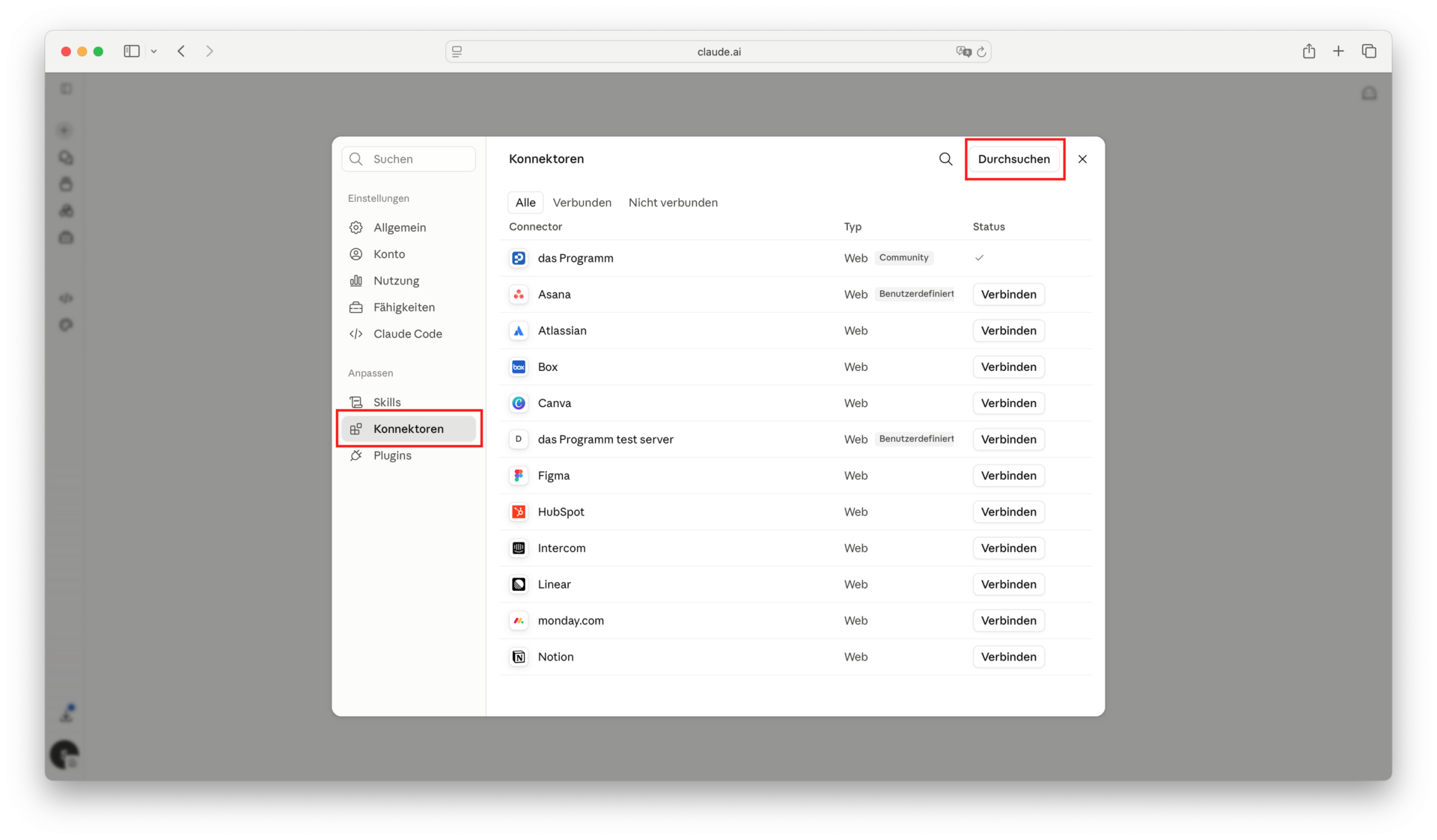1437x840 pixels.
Task: Click the Asana logo icon
Action: [x=519, y=294]
